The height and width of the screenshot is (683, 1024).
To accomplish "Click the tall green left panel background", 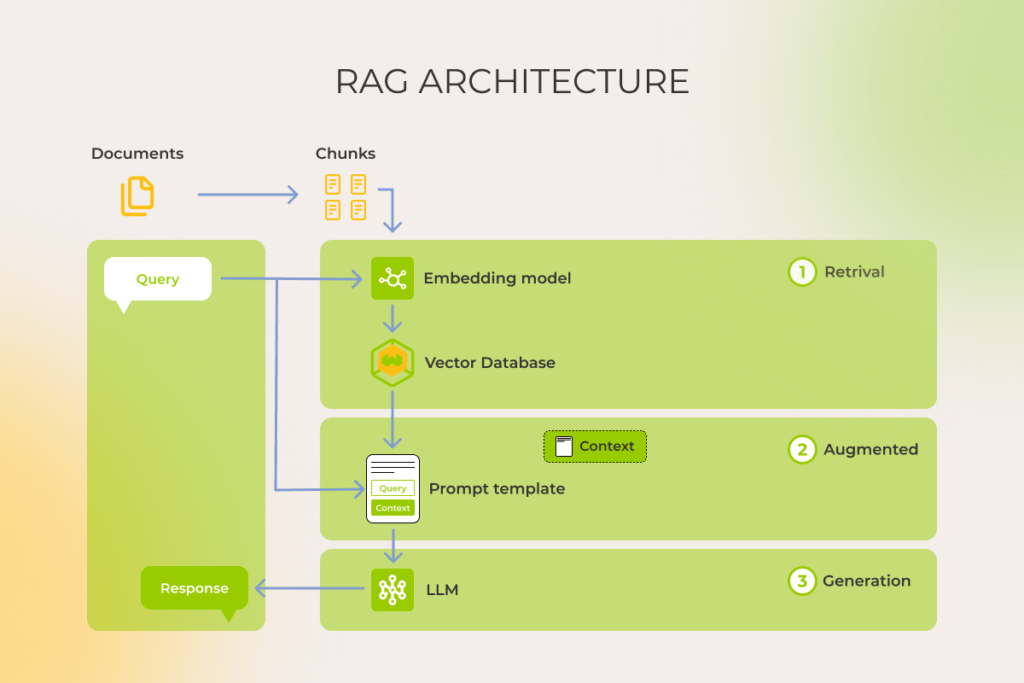I will click(175, 430).
